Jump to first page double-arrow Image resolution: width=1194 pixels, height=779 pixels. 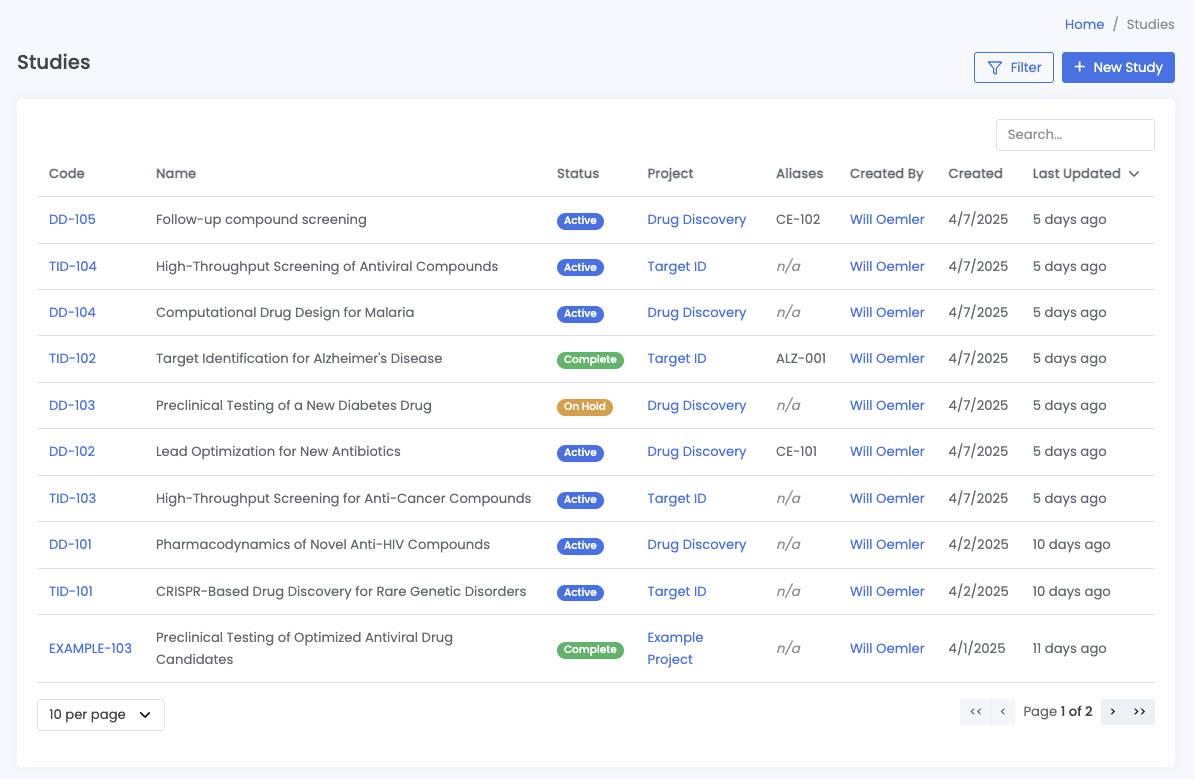[975, 711]
